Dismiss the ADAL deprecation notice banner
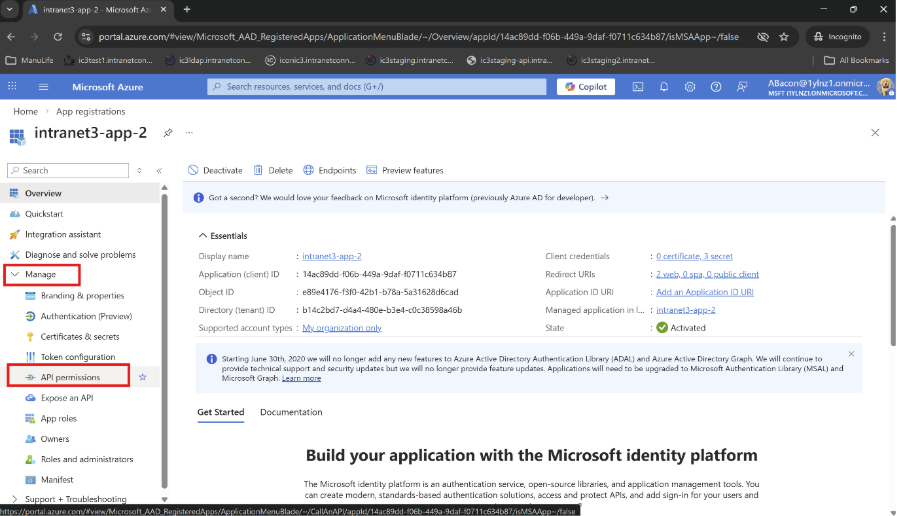 [x=851, y=353]
